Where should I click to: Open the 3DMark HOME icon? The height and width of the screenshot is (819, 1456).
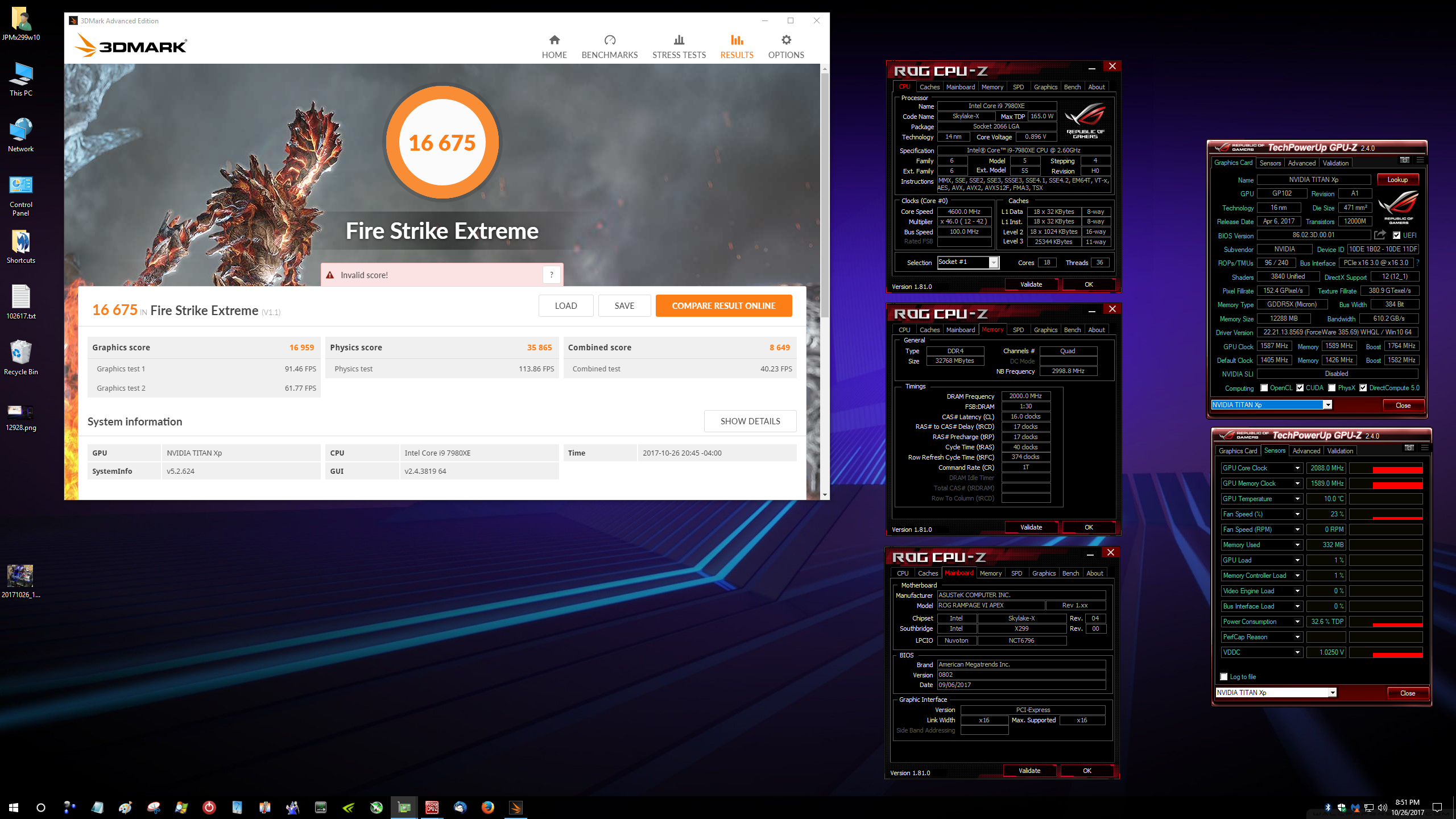pyautogui.click(x=554, y=40)
